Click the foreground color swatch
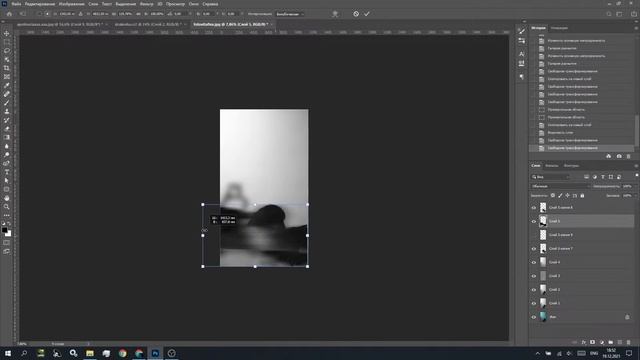The height and width of the screenshot is (360, 640). tap(4, 230)
